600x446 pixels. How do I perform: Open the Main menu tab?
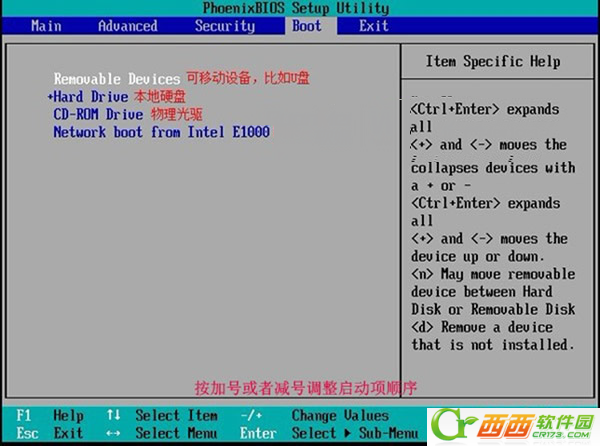coord(46,26)
